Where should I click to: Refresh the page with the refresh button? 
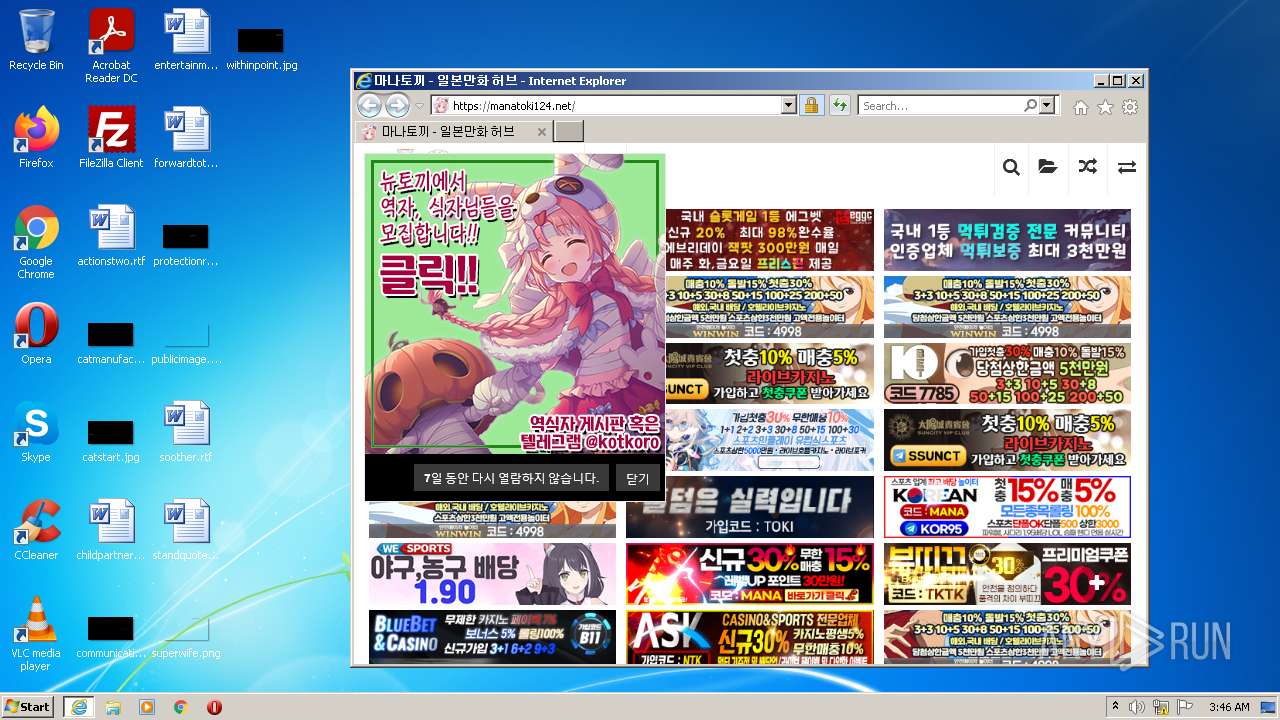(x=838, y=105)
